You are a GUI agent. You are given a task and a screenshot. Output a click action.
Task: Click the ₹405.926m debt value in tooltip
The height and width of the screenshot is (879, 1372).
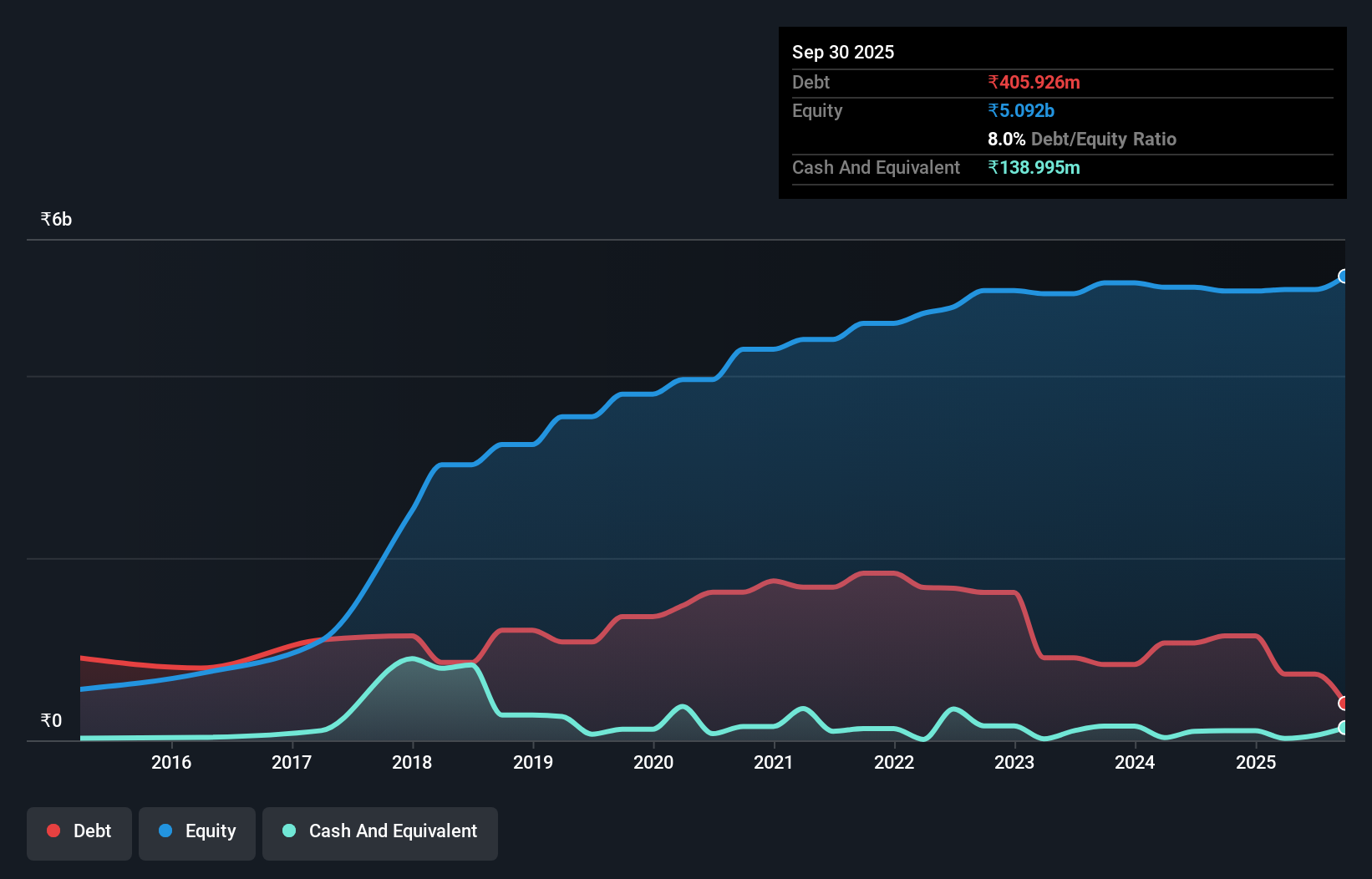(x=1034, y=82)
